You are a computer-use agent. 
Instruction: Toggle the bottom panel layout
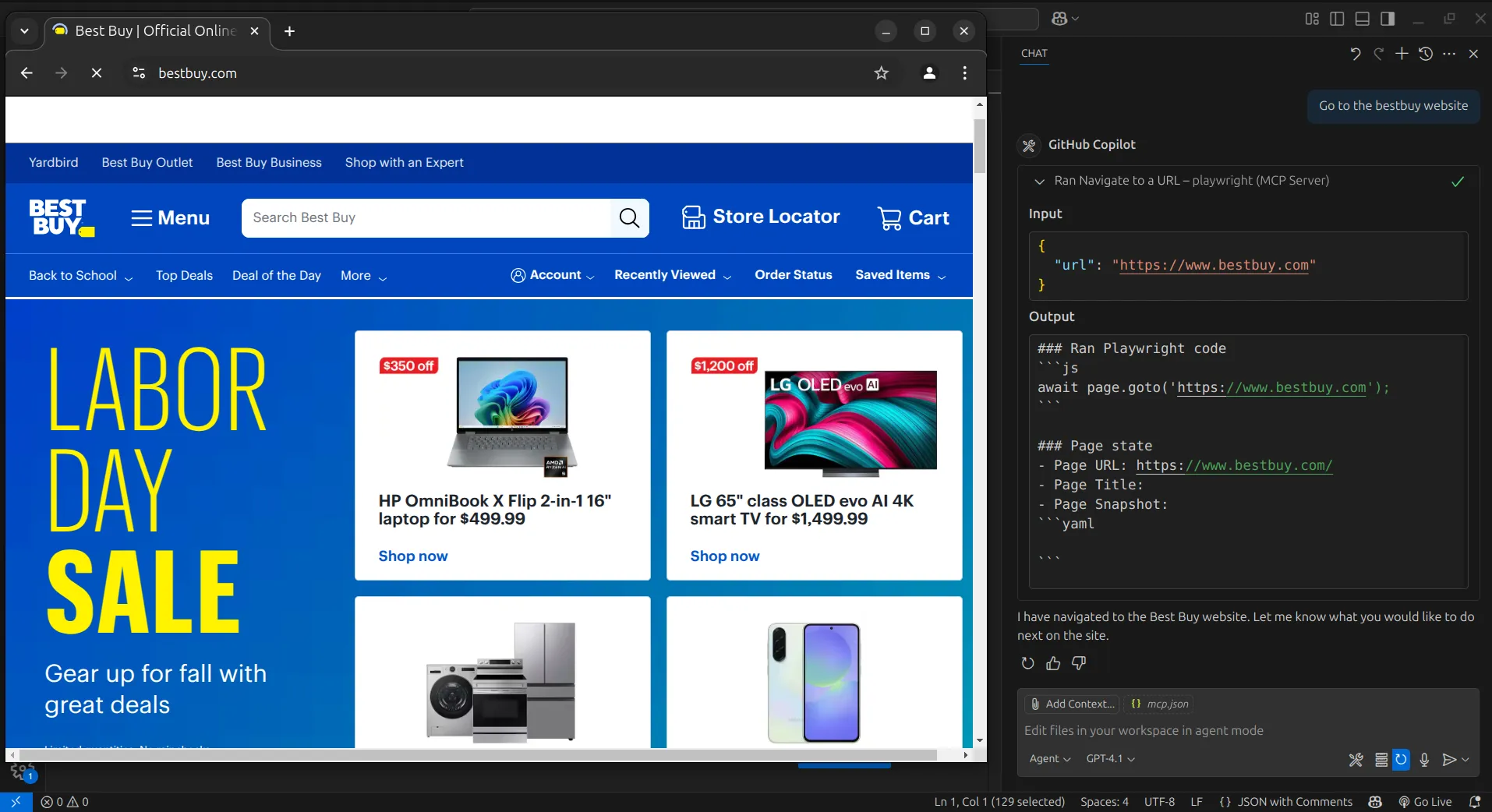pyautogui.click(x=1362, y=19)
